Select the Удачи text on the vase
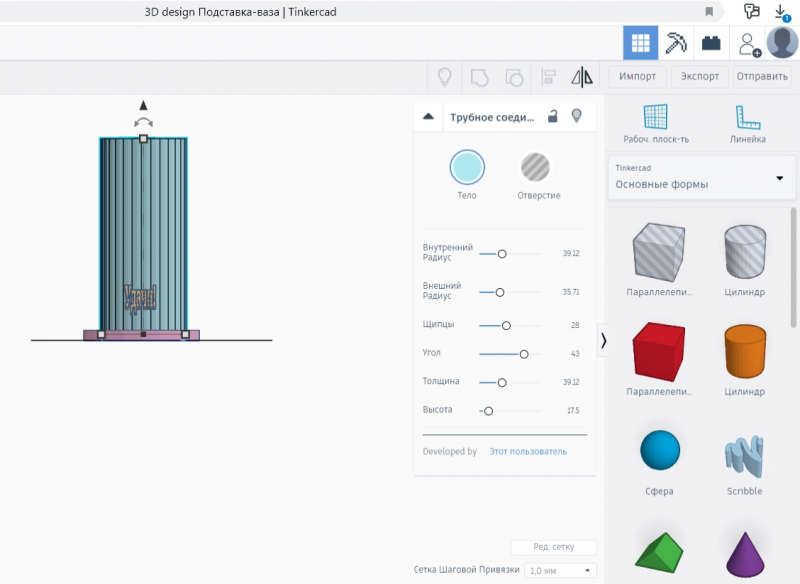This screenshot has height=584, width=800. point(140,299)
